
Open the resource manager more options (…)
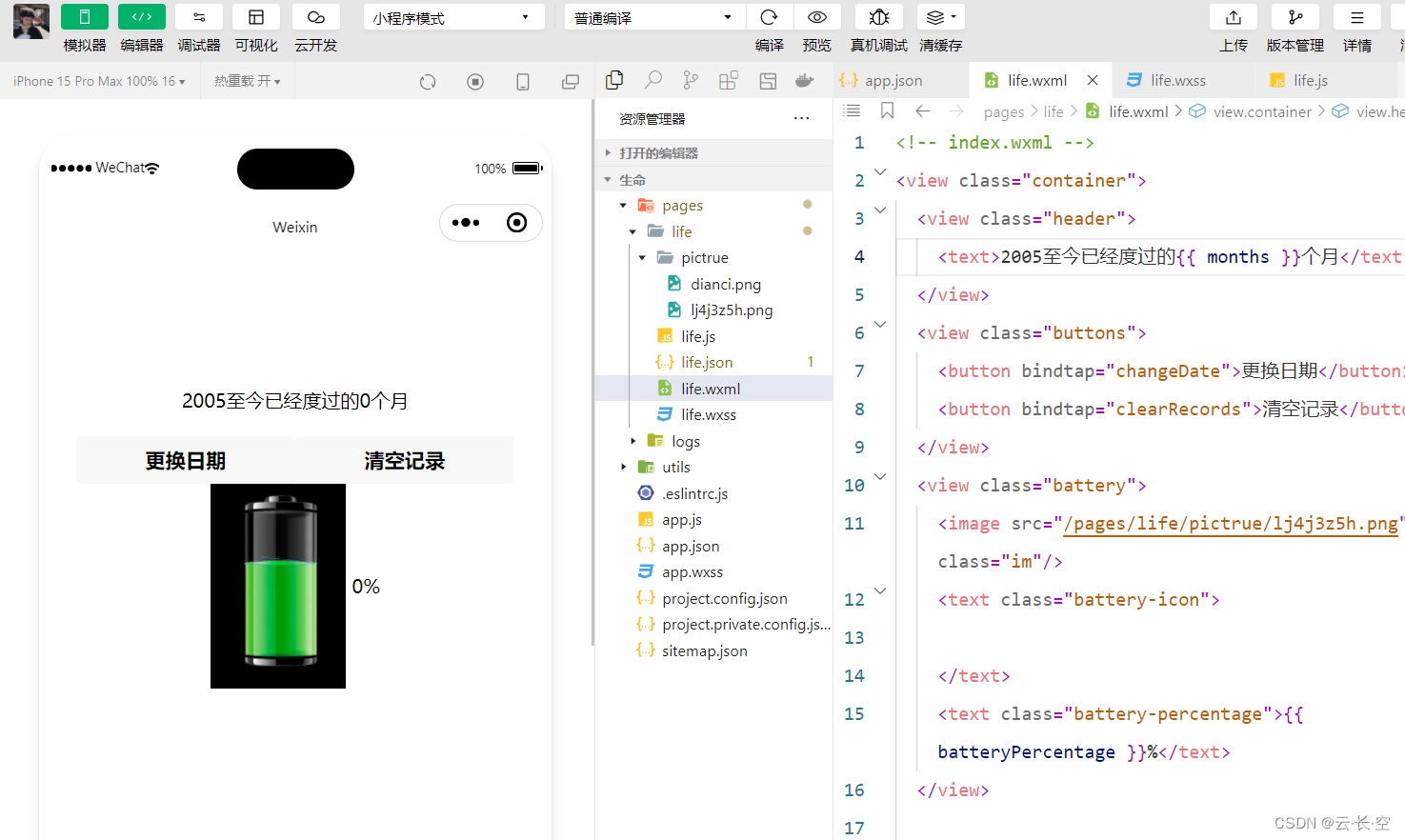(801, 118)
